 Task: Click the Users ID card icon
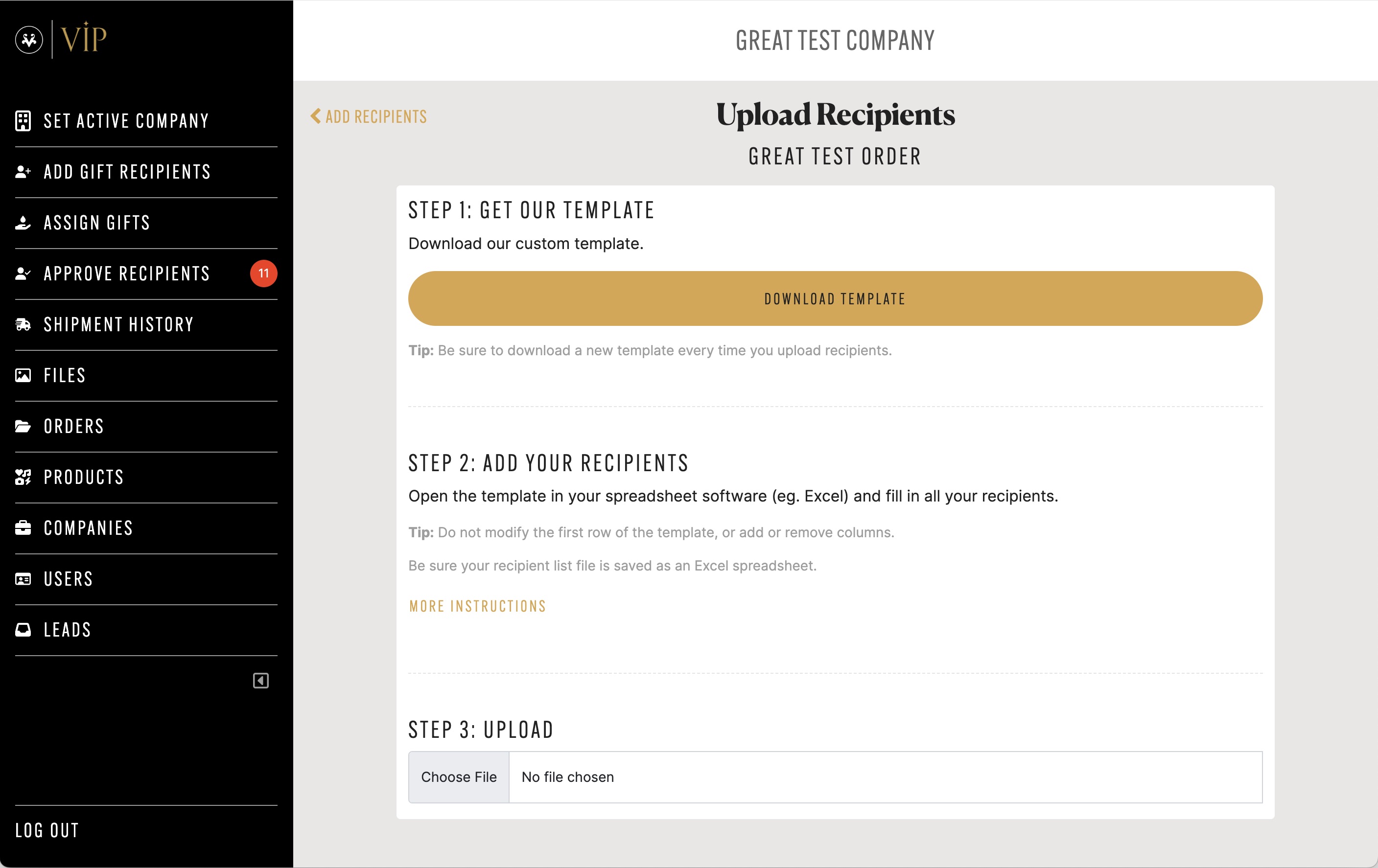23,579
